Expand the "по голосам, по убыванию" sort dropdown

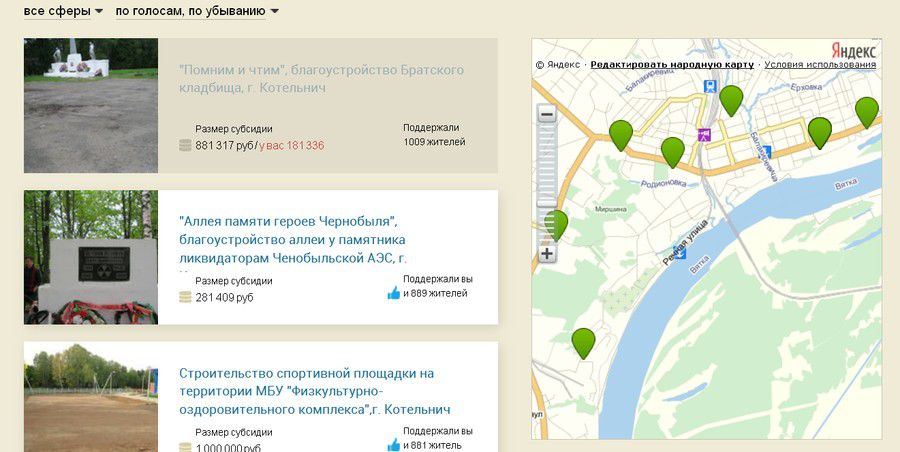[x=197, y=12]
